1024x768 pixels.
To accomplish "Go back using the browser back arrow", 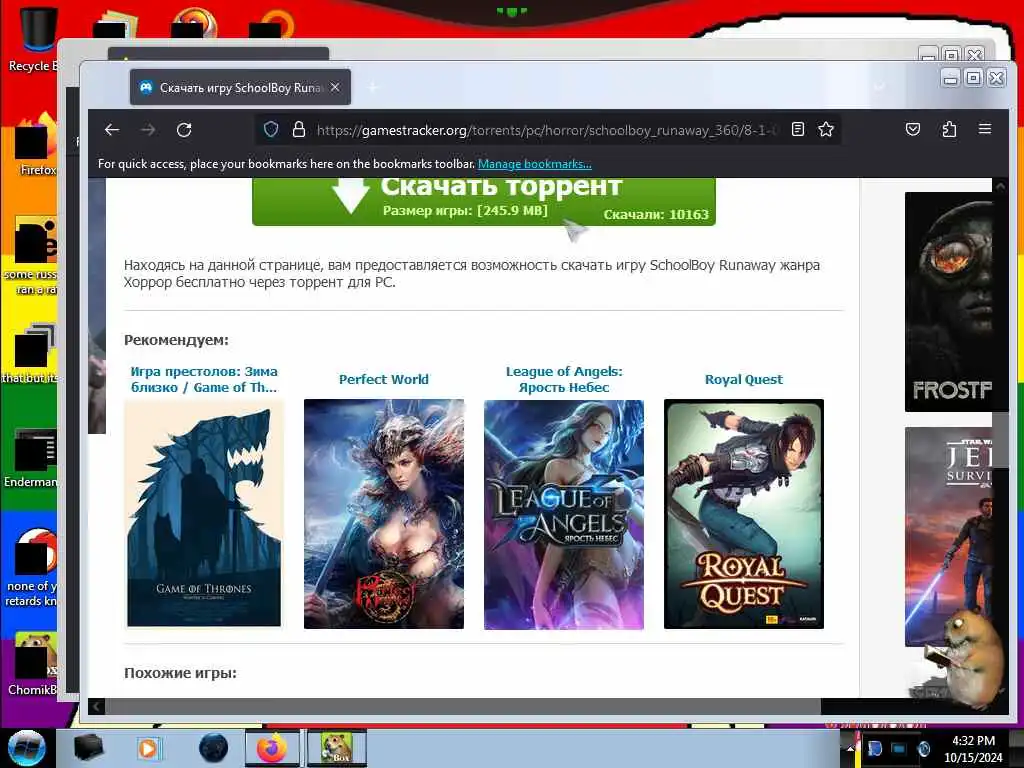I will (112, 130).
